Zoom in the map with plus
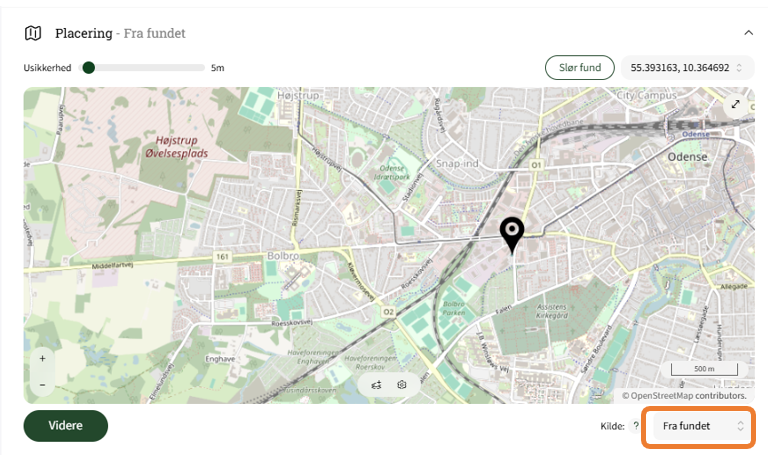Viewport: 769px width, 459px height. (x=43, y=358)
